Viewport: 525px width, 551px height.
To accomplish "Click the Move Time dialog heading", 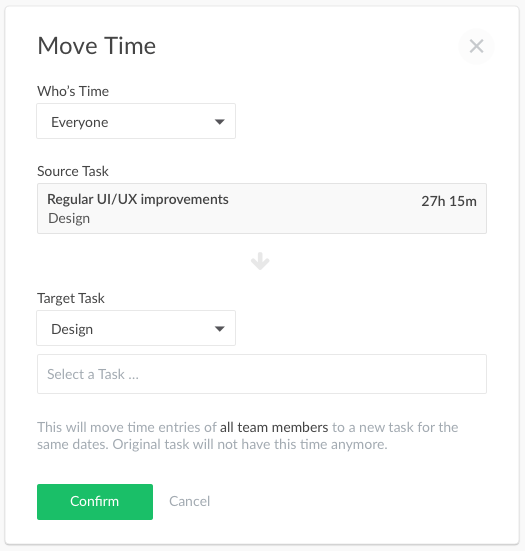I will (97, 46).
